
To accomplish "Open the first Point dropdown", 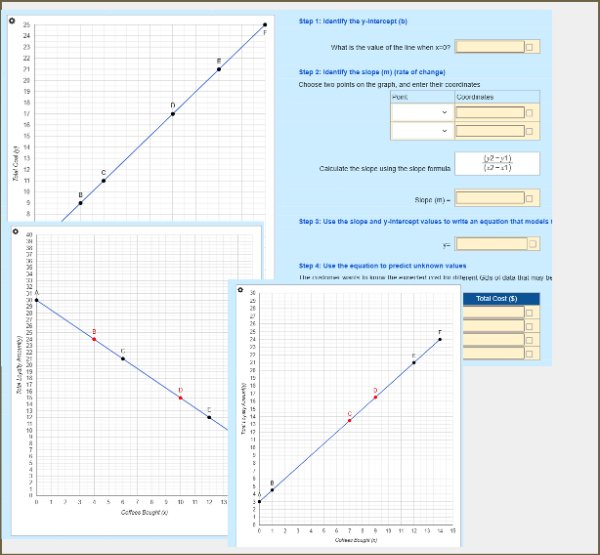I will point(422,113).
